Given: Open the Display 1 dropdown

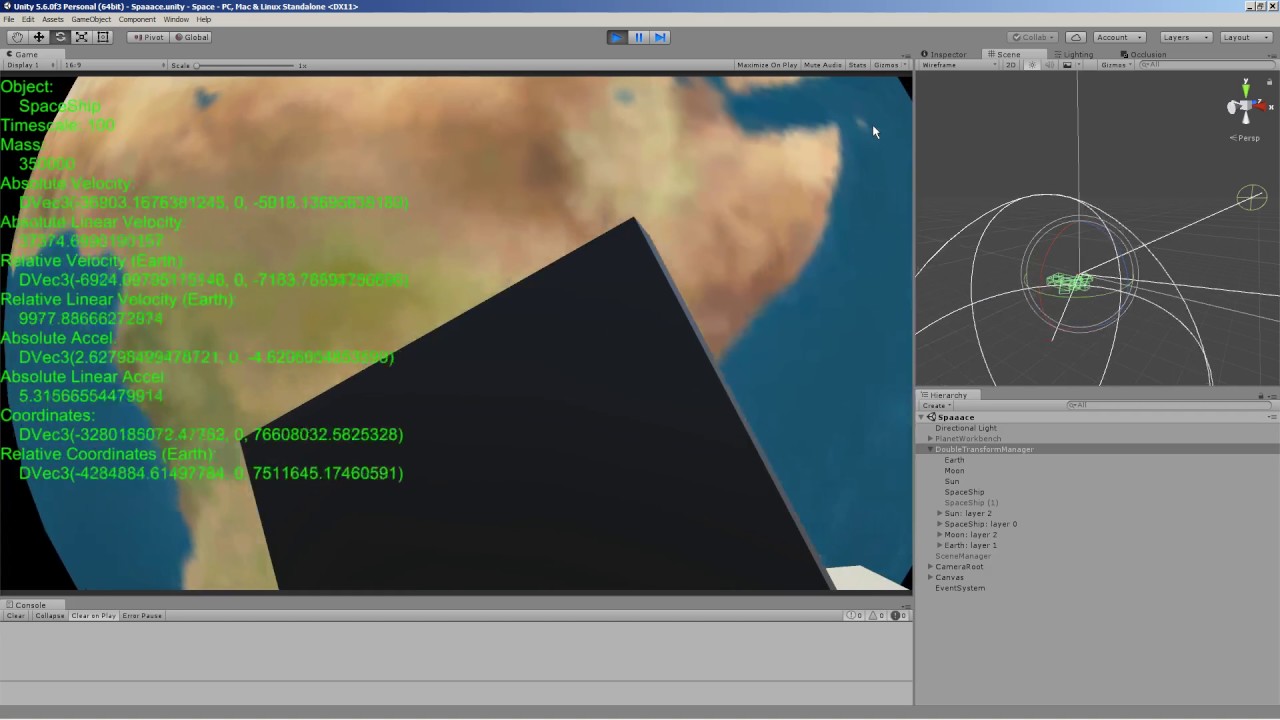Looking at the screenshot, I should pos(31,65).
